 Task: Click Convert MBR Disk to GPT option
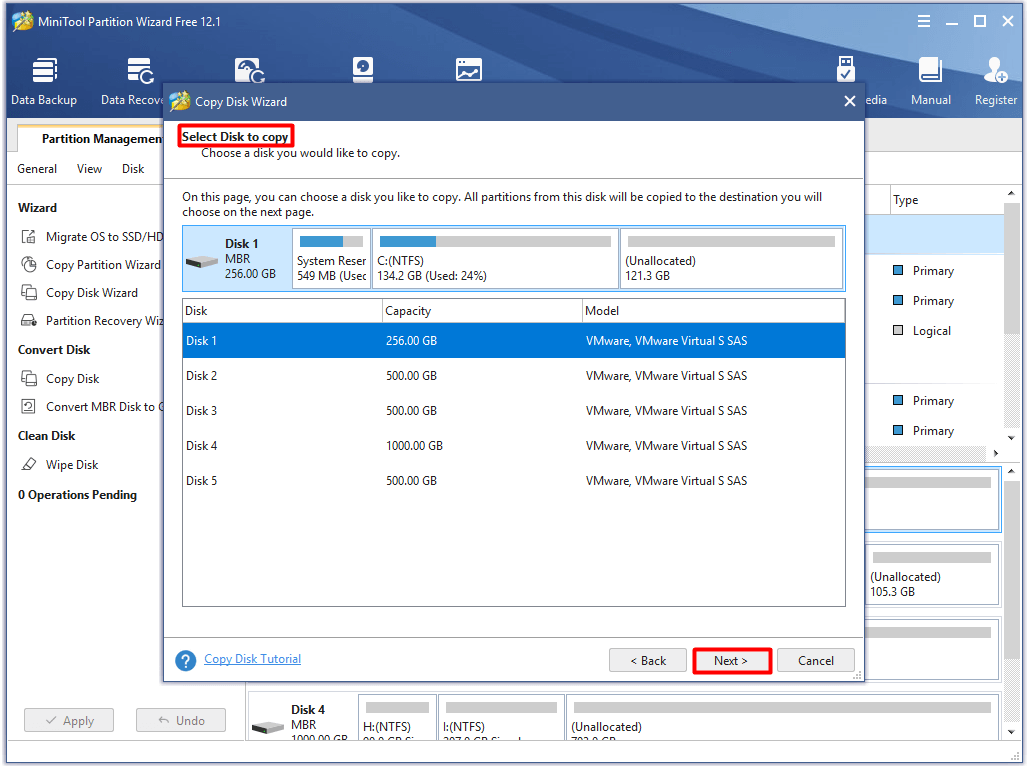click(x=104, y=407)
